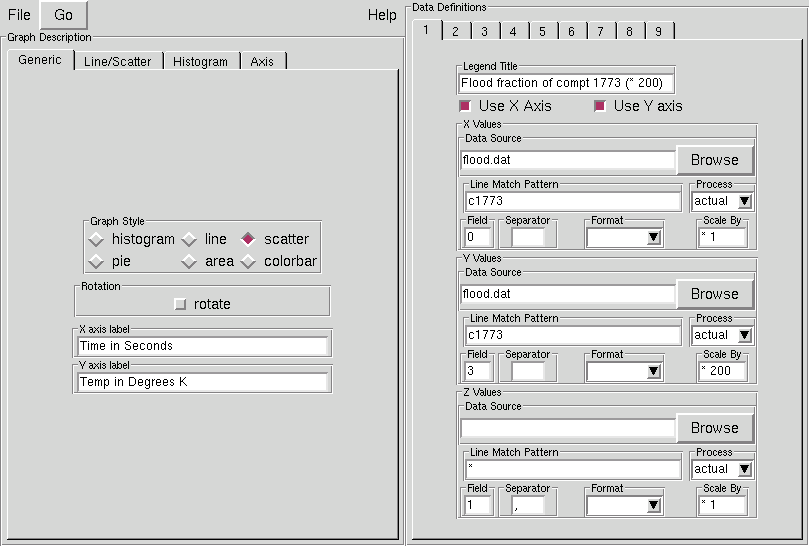The height and width of the screenshot is (546, 809).
Task: Pick the colorbar graph style
Action: (x=249, y=262)
